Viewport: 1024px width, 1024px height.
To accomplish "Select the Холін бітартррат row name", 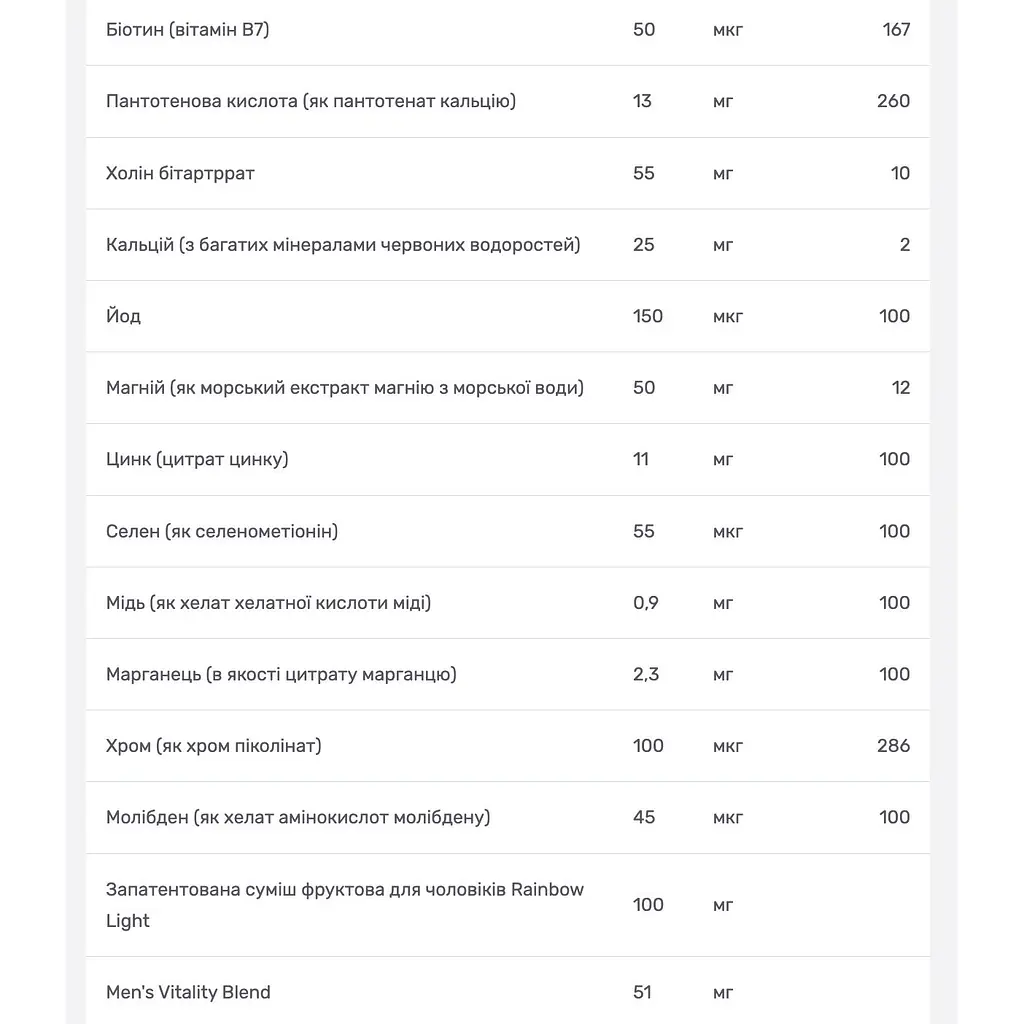I will [x=180, y=173].
